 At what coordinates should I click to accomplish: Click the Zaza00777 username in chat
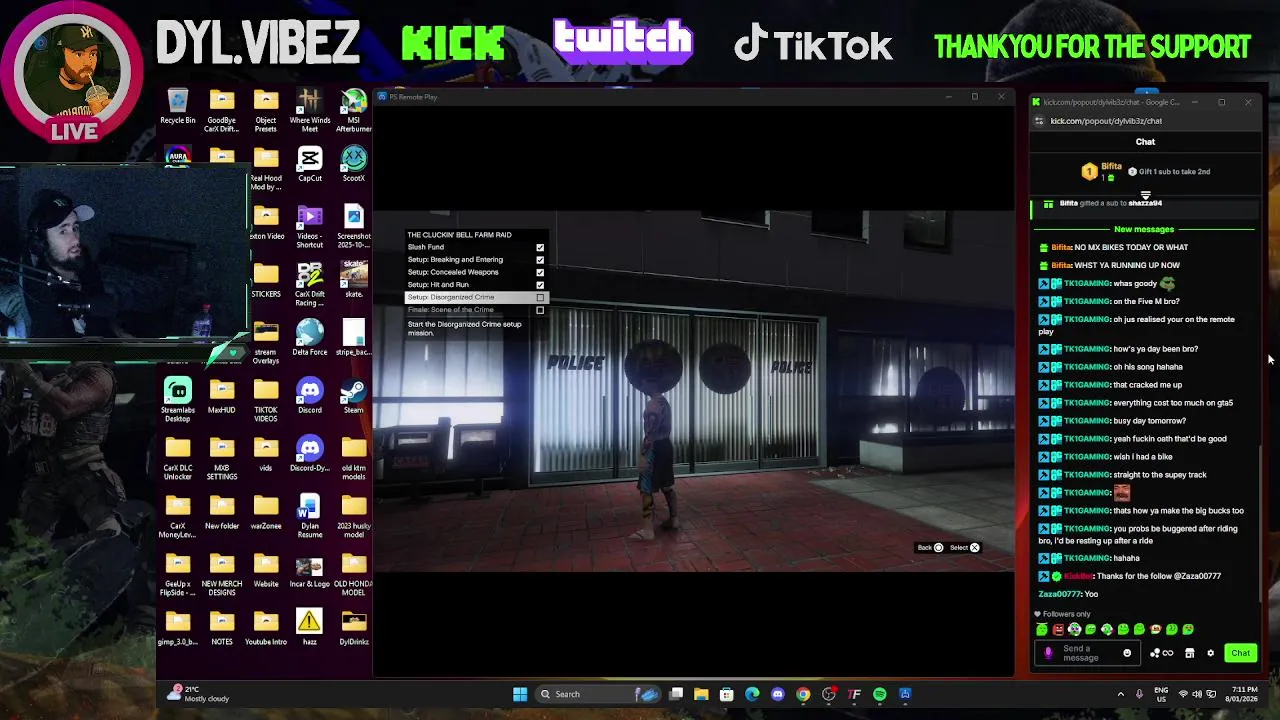pyautogui.click(x=1060, y=594)
